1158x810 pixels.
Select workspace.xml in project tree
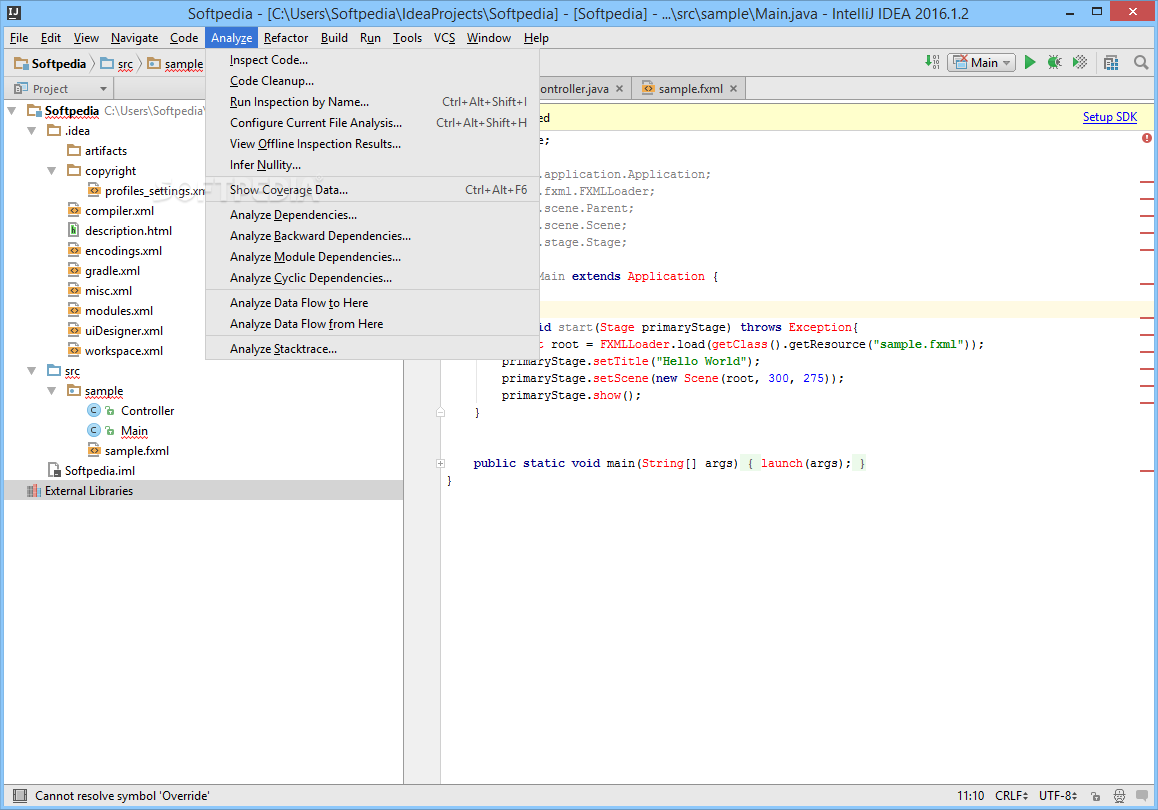tap(123, 351)
